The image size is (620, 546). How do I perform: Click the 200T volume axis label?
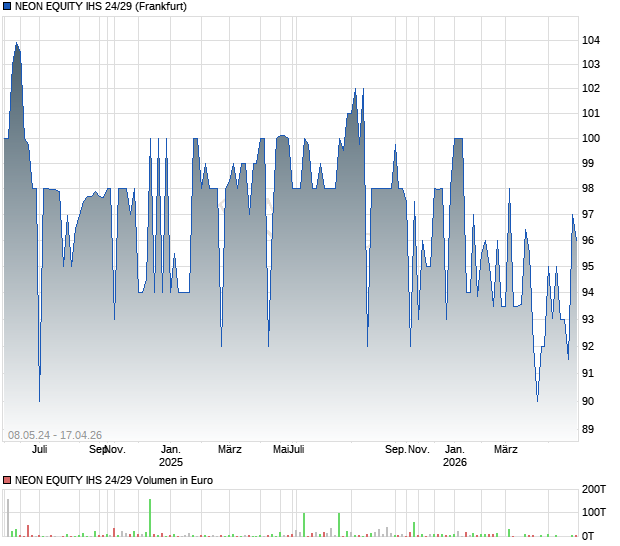pyautogui.click(x=594, y=489)
